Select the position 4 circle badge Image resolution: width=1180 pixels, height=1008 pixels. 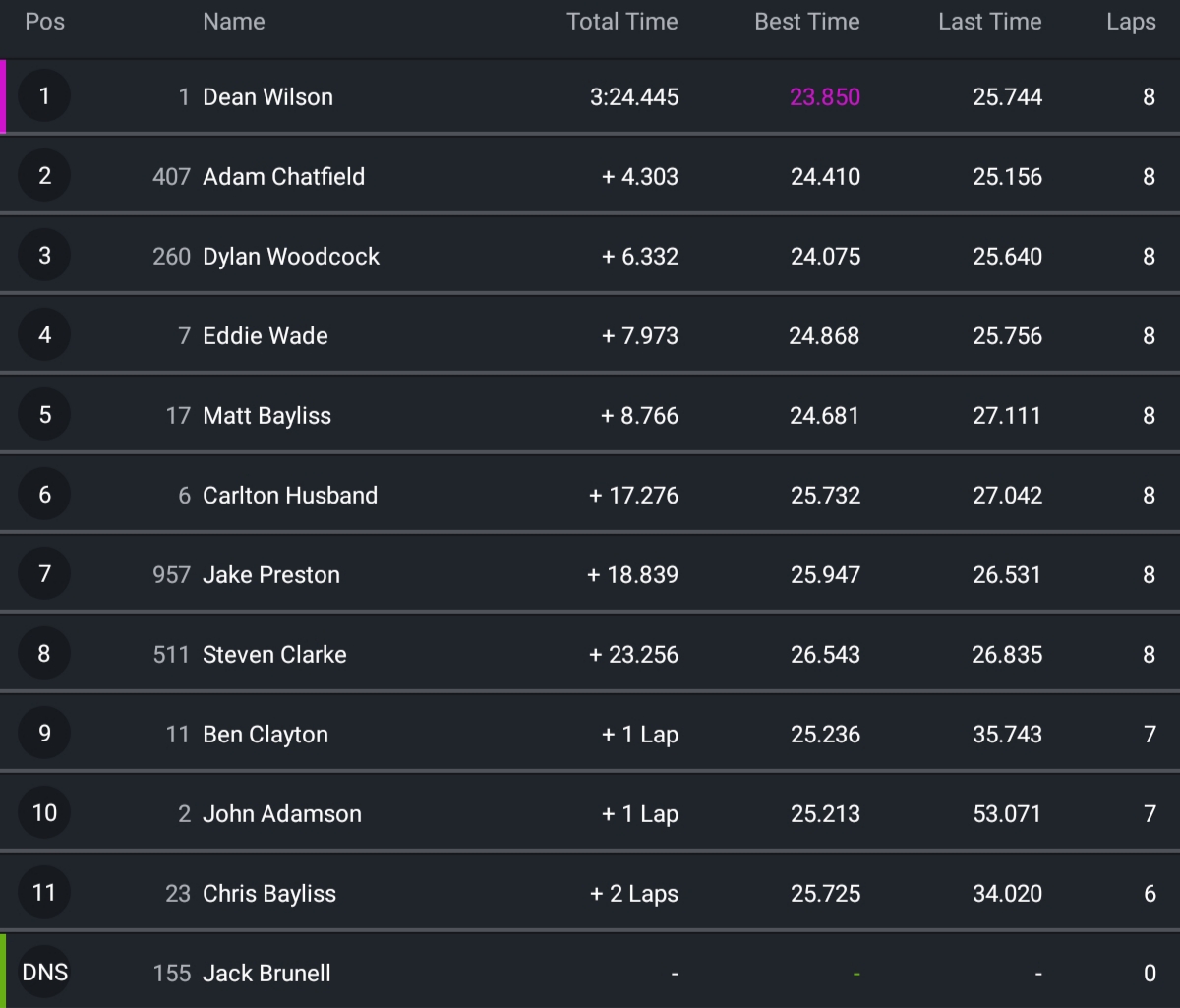44,335
